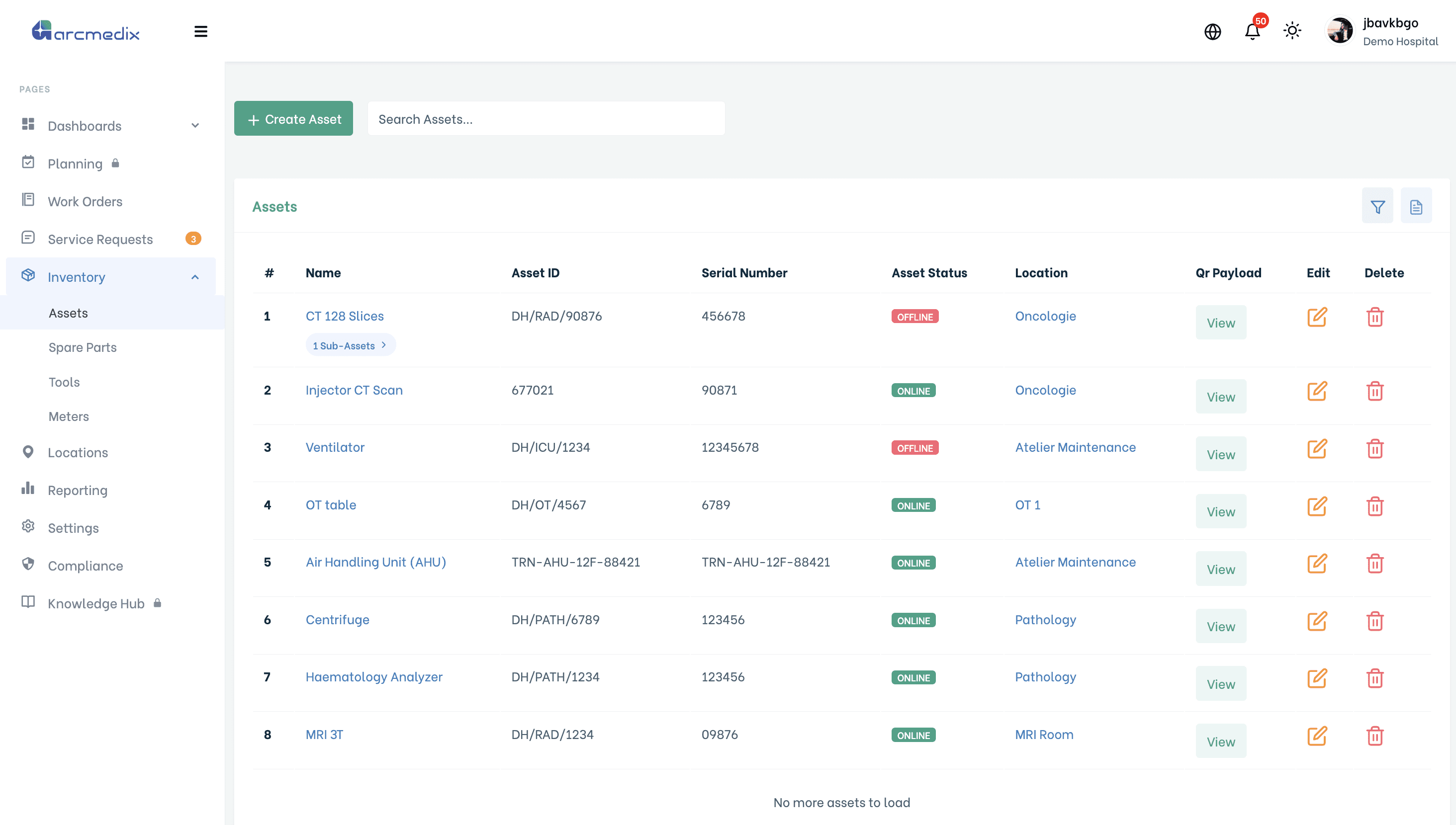Go to Work Orders

(85, 201)
